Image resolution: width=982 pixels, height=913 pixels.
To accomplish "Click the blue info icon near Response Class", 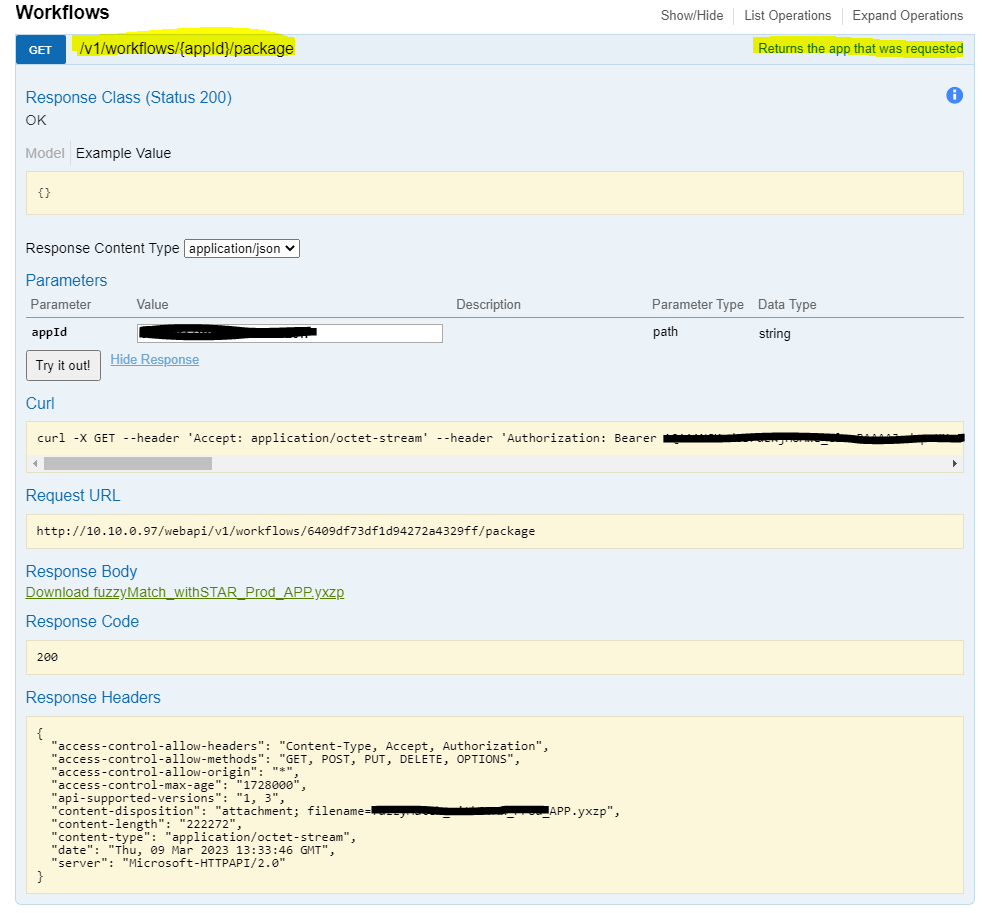I will tap(954, 95).
